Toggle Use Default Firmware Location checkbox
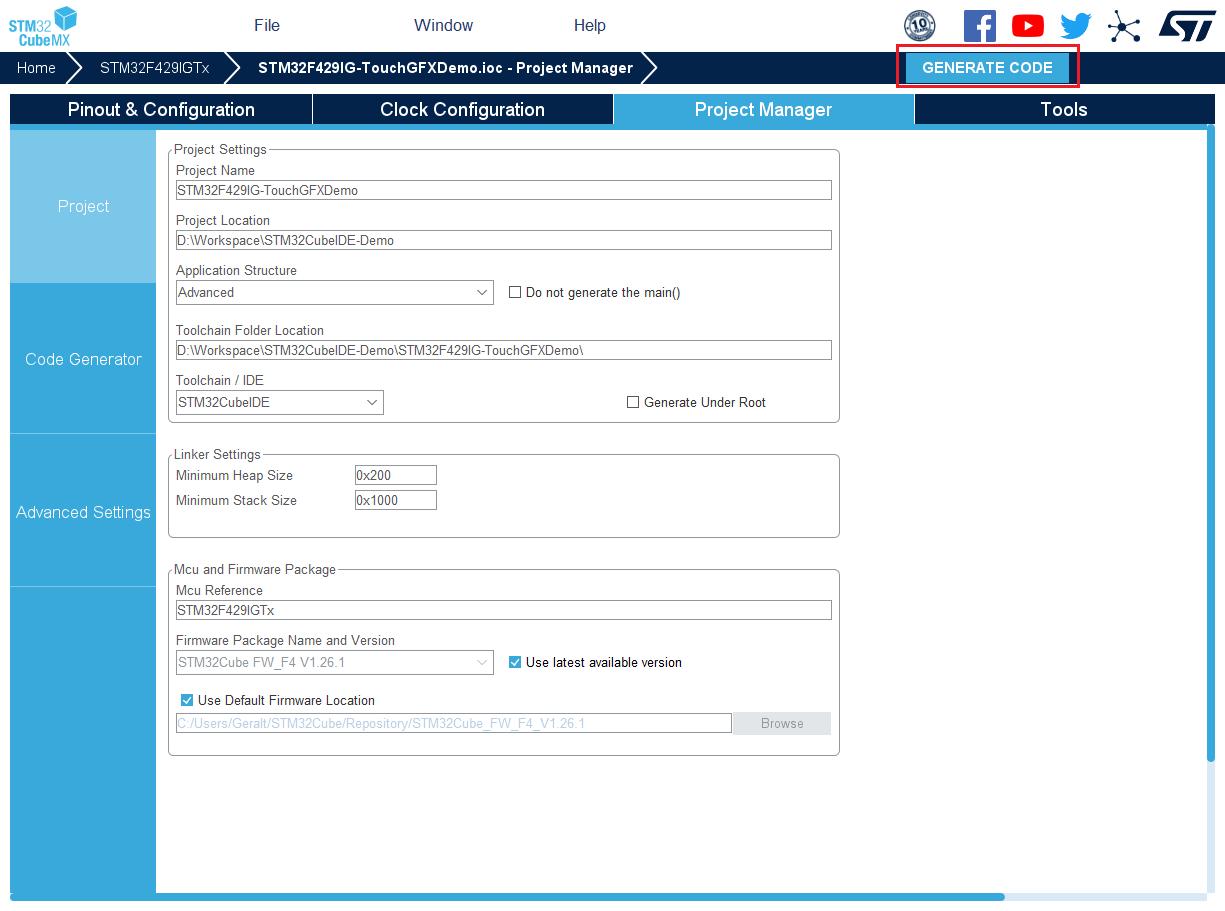 pos(187,700)
